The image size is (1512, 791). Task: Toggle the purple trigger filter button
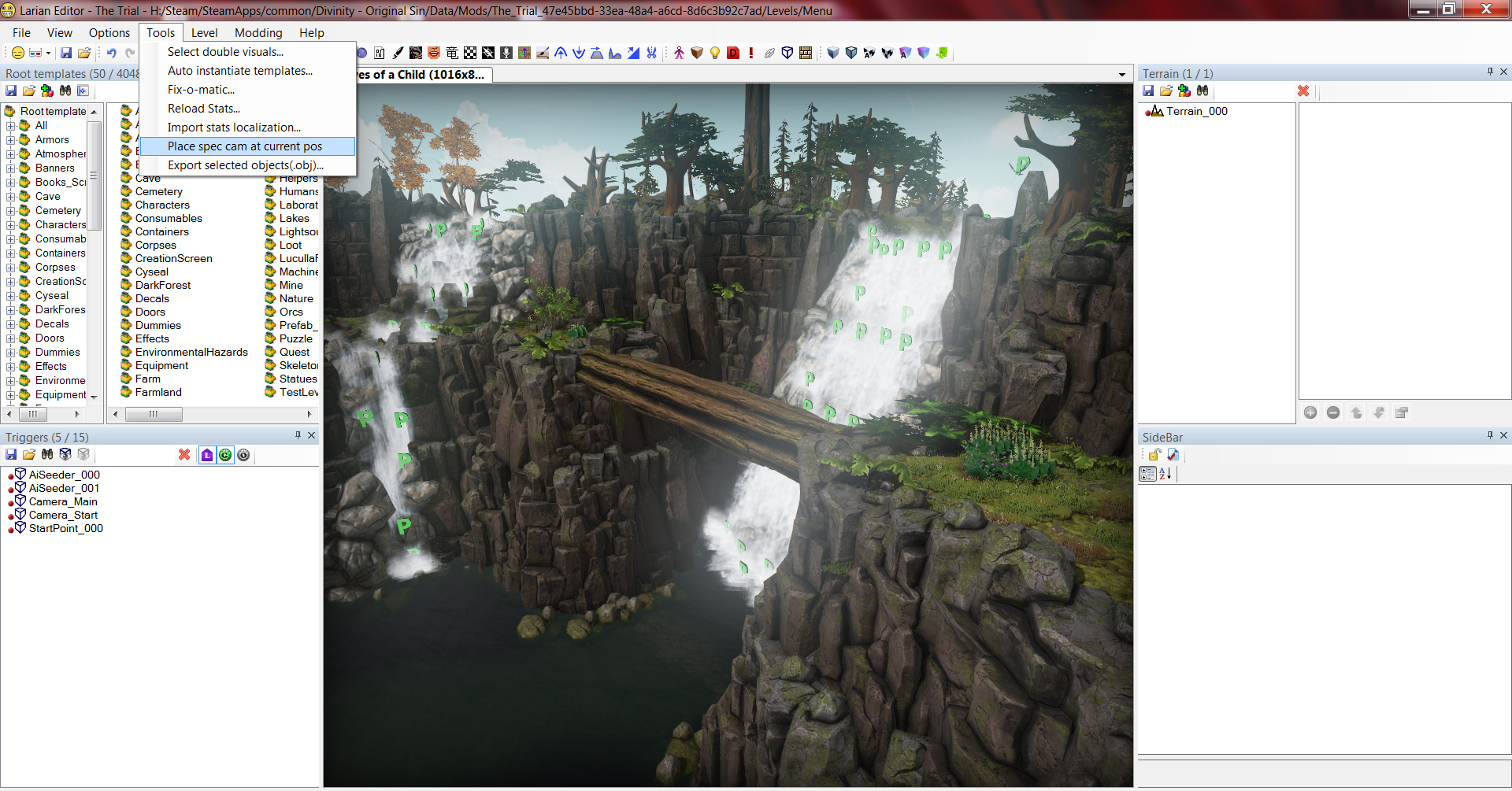(x=207, y=455)
